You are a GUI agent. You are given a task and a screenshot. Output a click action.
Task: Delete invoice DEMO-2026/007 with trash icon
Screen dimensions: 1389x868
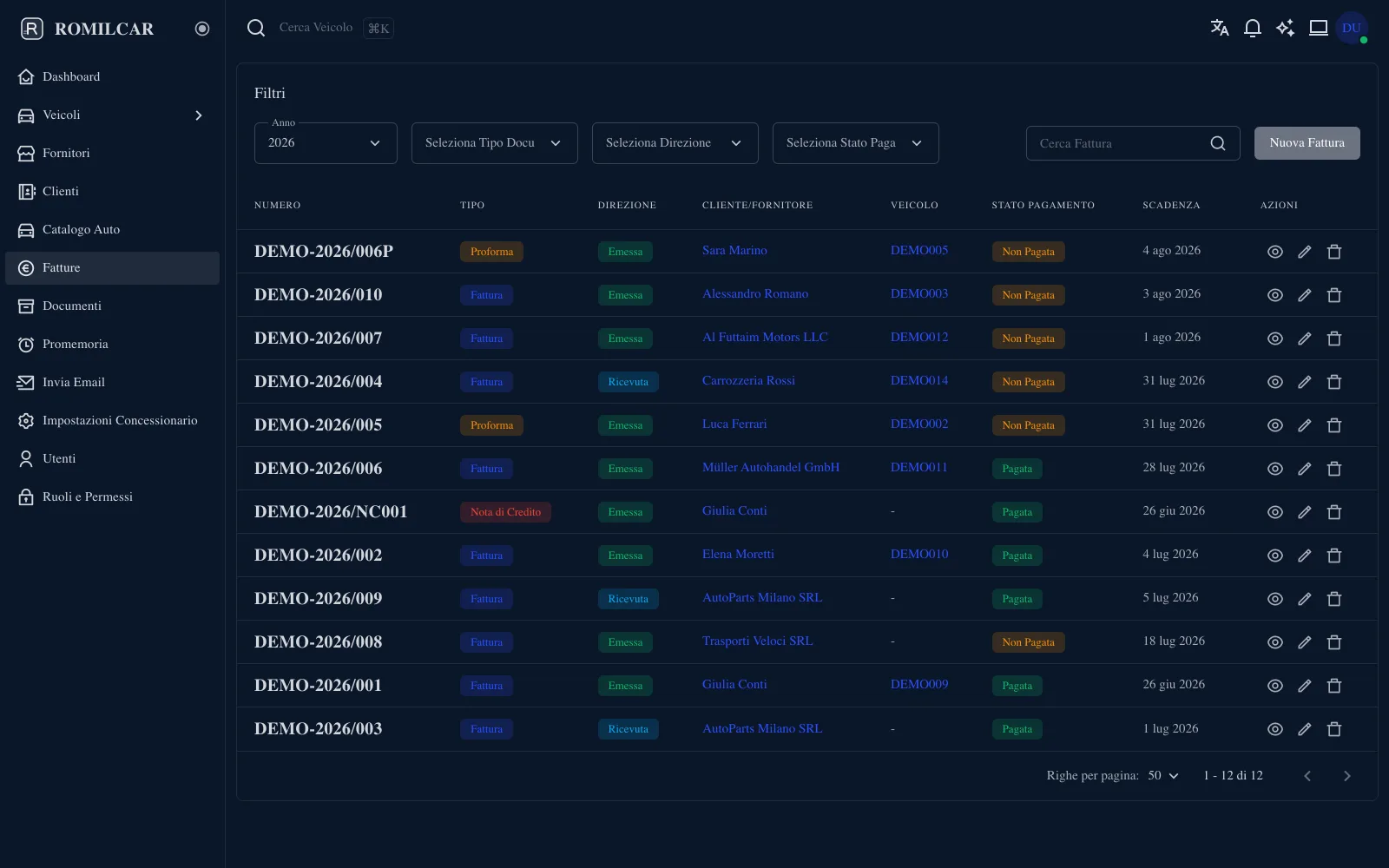click(1334, 339)
